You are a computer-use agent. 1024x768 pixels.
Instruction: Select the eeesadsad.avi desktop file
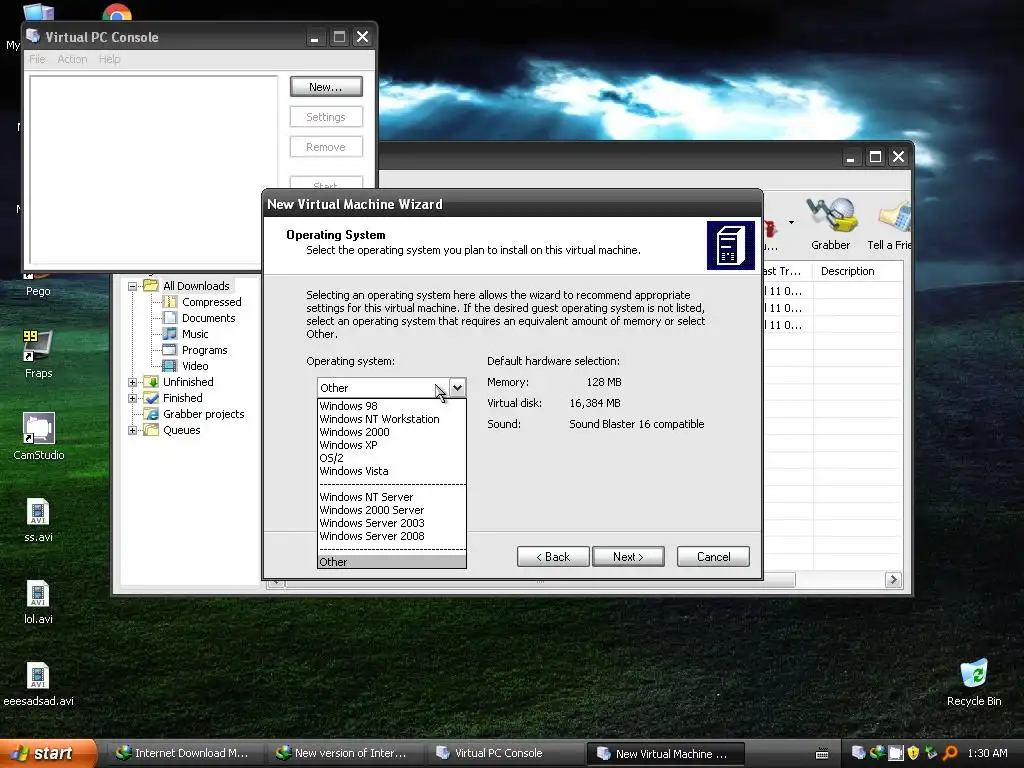(39, 684)
